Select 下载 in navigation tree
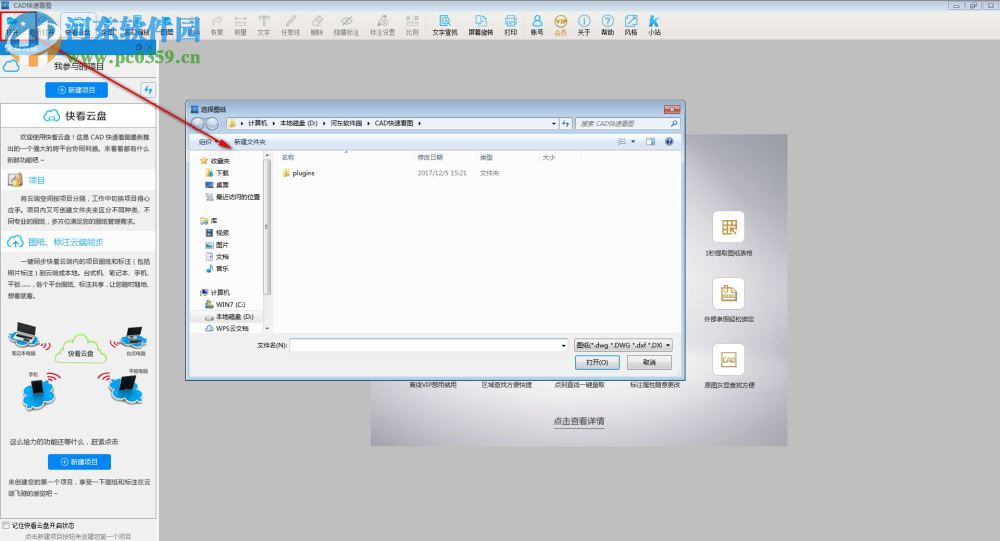Image resolution: width=1000 pixels, height=541 pixels. click(x=217, y=173)
